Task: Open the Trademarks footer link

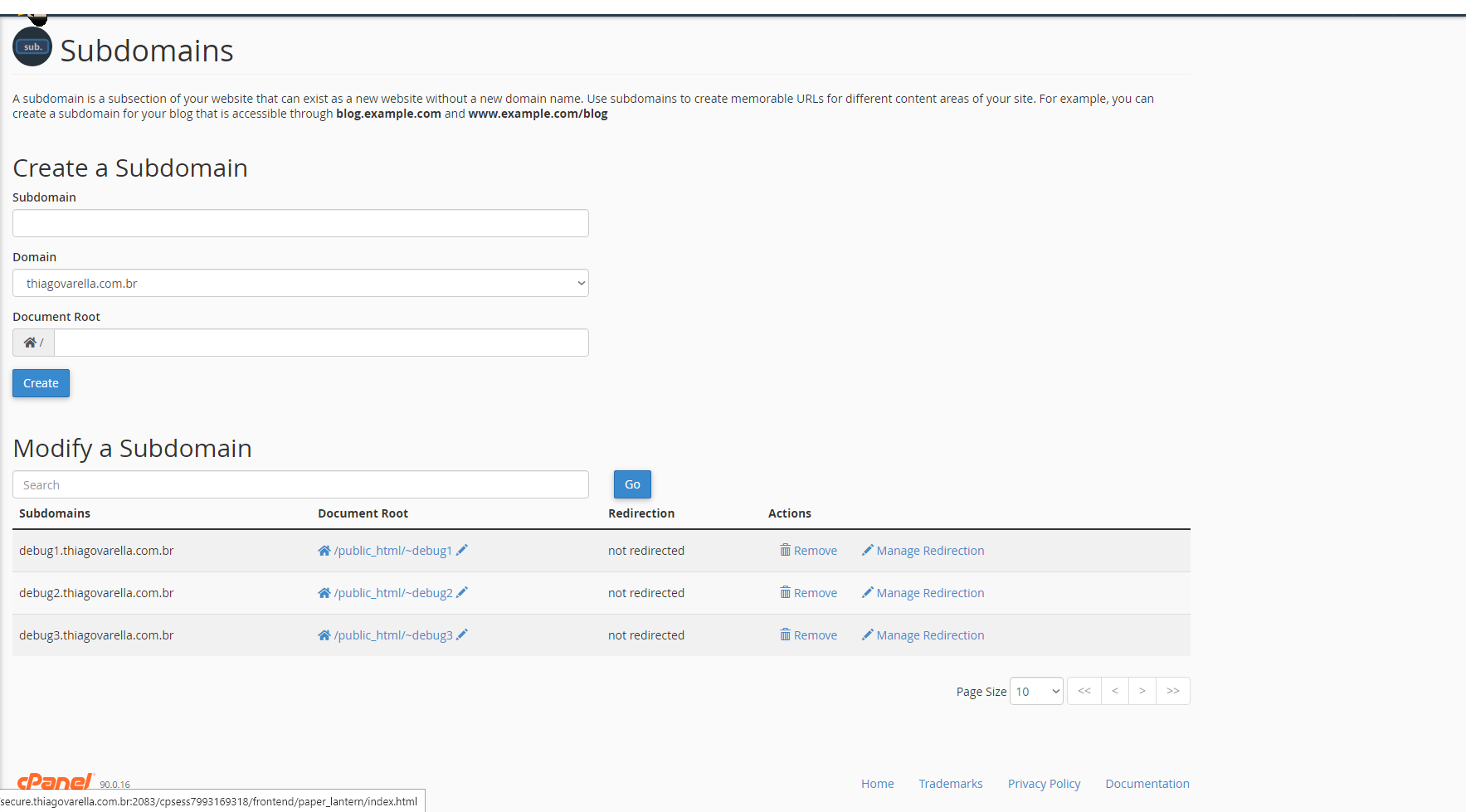Action: [951, 784]
